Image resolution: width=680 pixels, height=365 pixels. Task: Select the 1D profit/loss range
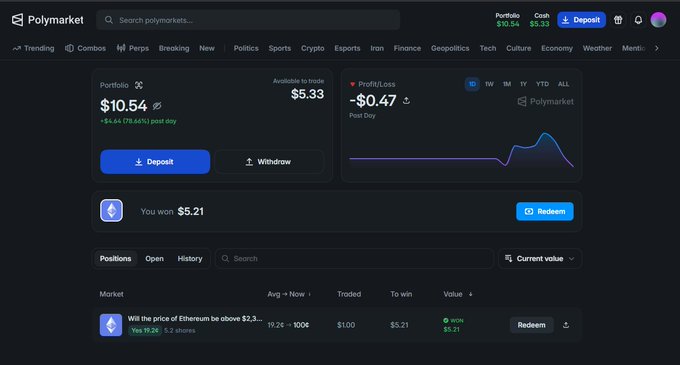tap(472, 84)
